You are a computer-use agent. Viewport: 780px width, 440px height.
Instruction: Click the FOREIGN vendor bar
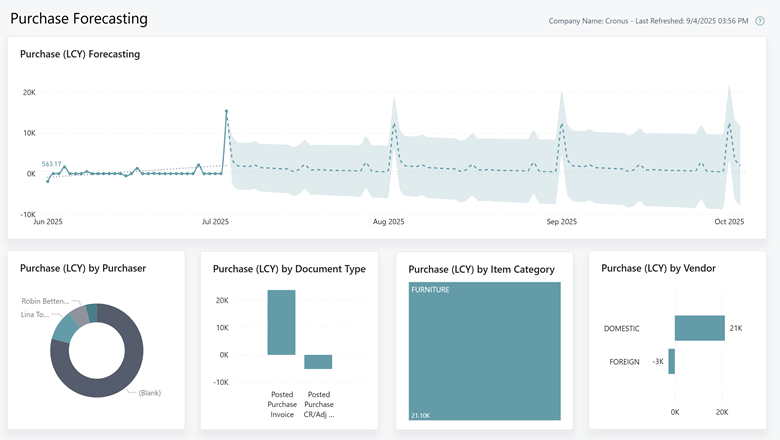(x=672, y=361)
